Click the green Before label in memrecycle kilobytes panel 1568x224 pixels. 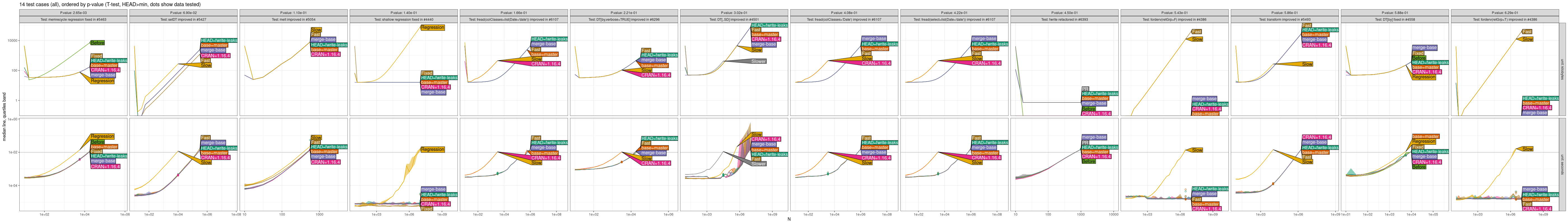[x=97, y=43]
